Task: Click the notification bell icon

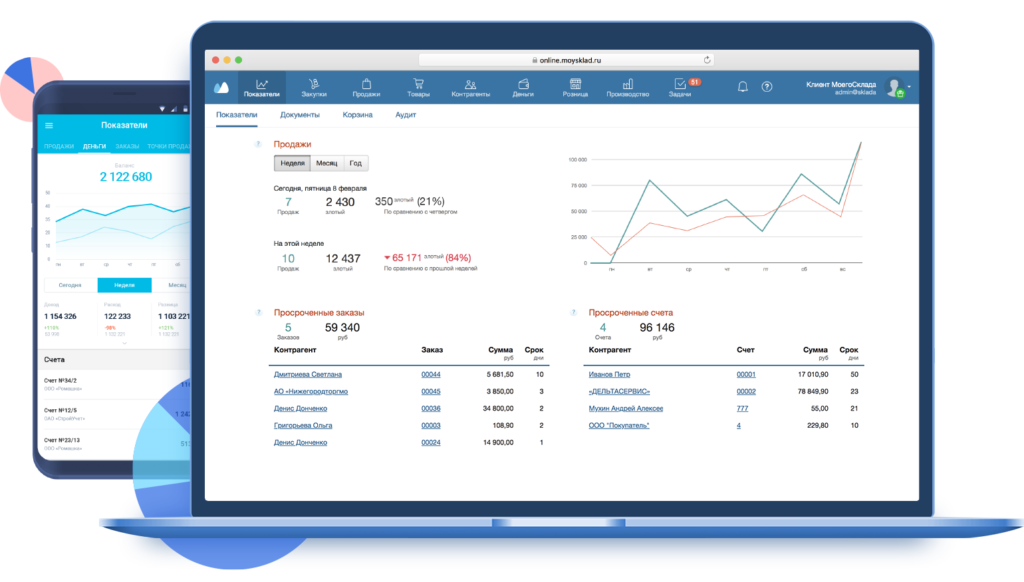Action: tap(742, 84)
